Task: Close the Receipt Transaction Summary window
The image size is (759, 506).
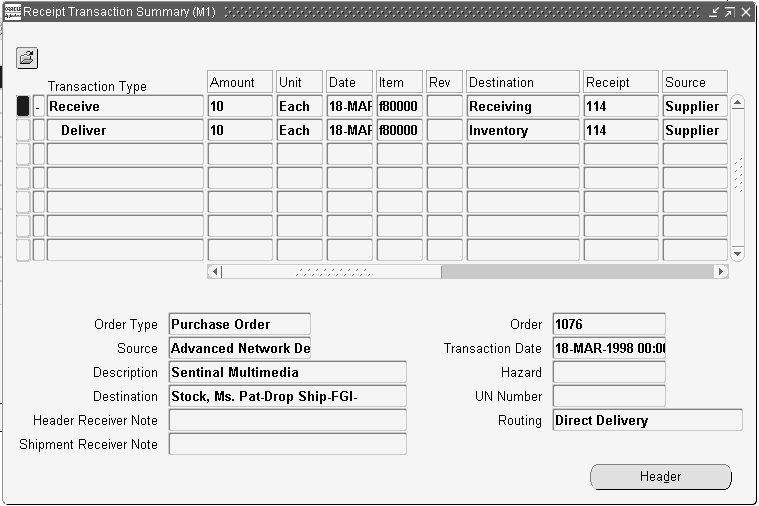Action: [x=746, y=12]
